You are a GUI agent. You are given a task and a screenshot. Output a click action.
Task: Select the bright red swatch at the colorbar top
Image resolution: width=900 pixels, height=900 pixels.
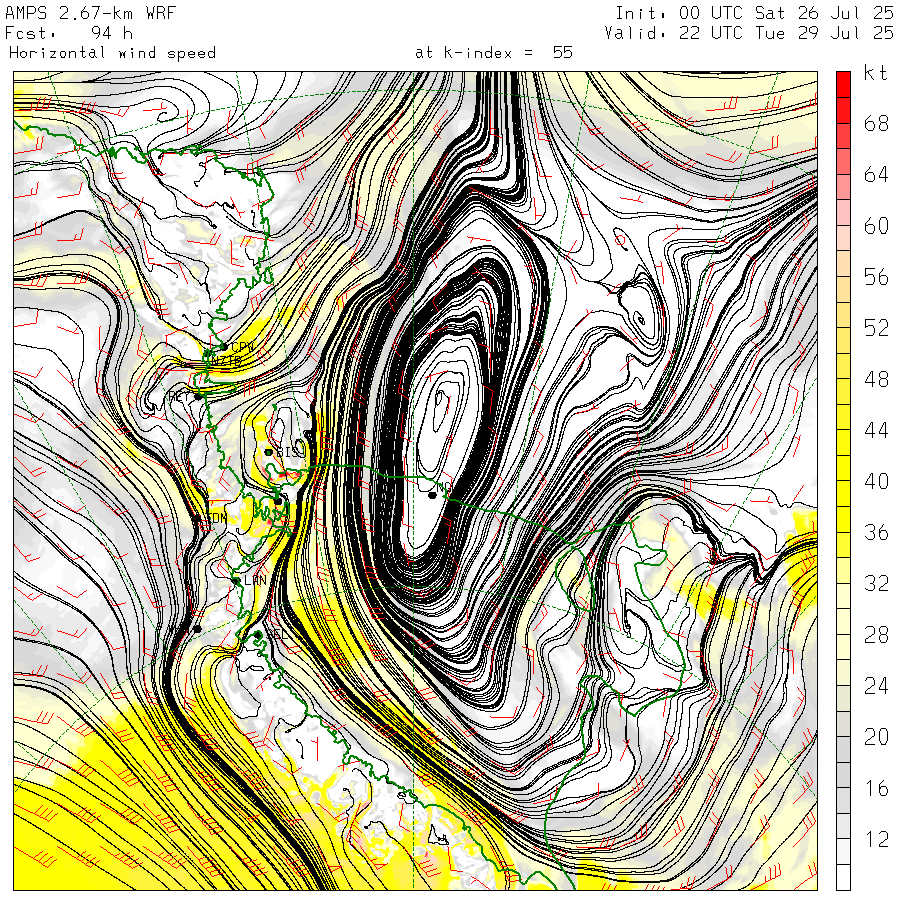pos(843,85)
